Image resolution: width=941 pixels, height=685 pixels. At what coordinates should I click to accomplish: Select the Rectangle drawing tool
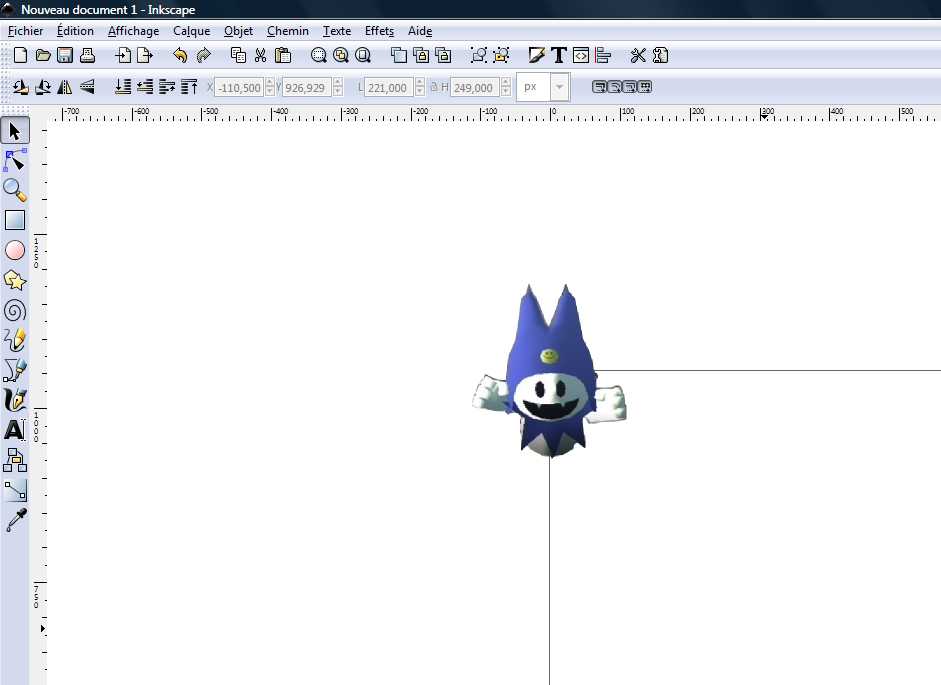(x=15, y=220)
